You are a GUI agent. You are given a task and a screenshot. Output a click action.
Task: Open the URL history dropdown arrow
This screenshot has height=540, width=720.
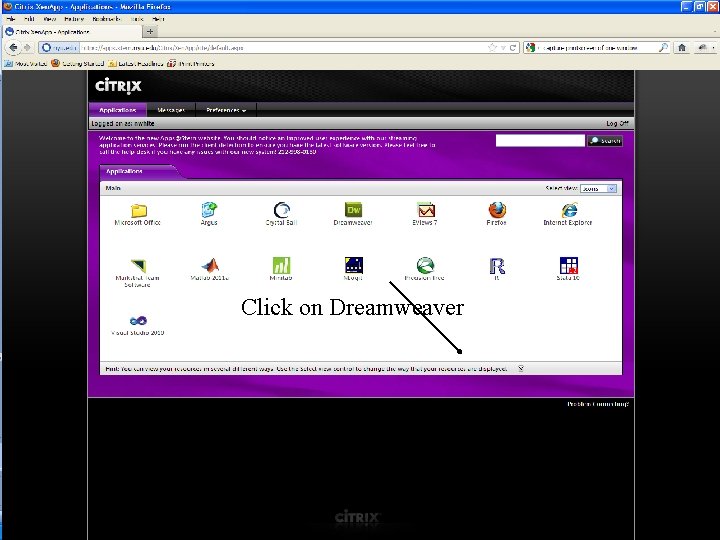503,48
